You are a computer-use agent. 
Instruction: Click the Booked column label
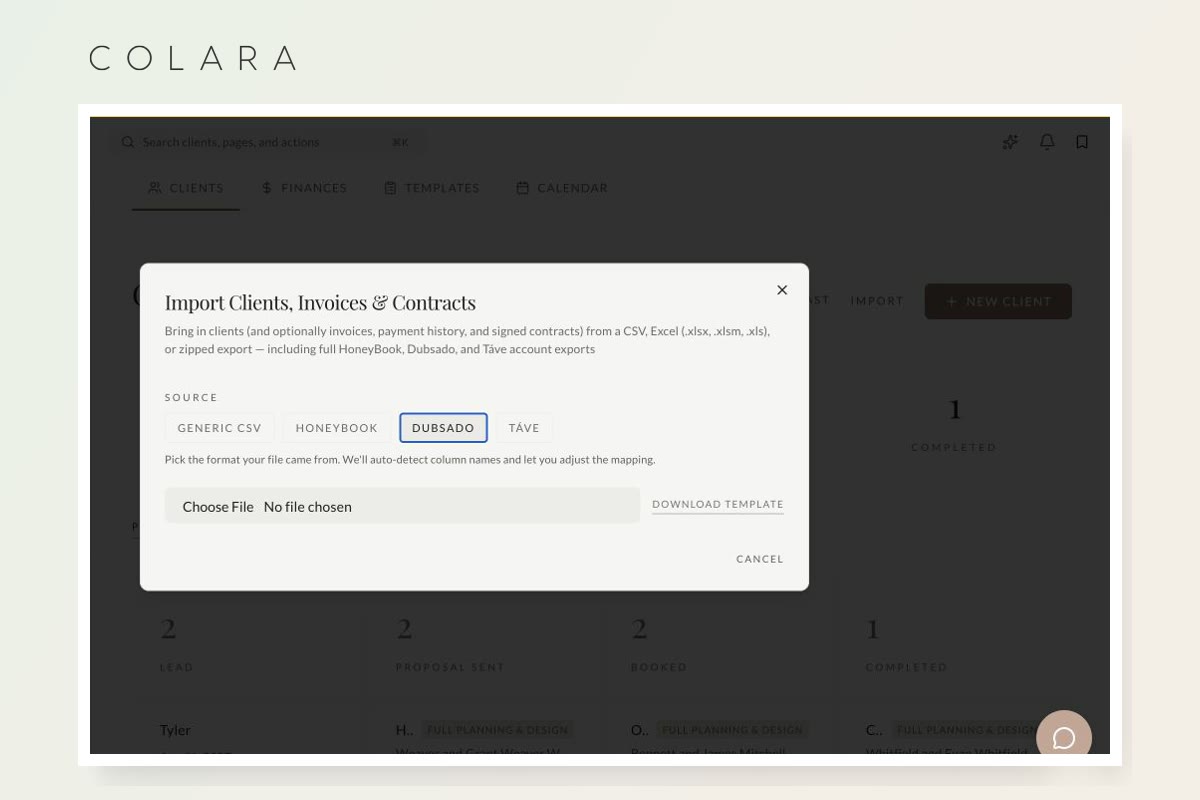[x=659, y=667]
